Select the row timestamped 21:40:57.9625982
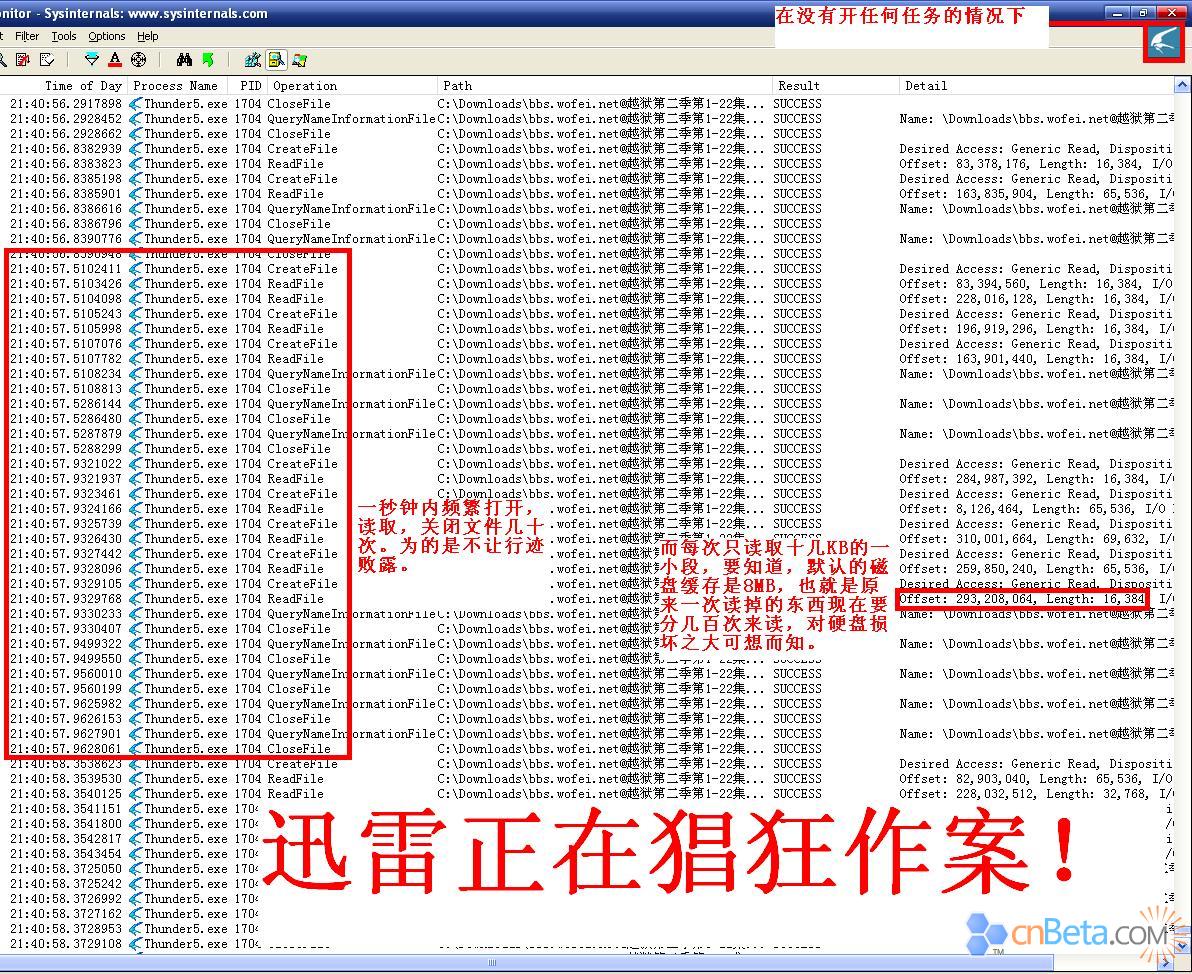The image size is (1192, 974). (x=587, y=704)
